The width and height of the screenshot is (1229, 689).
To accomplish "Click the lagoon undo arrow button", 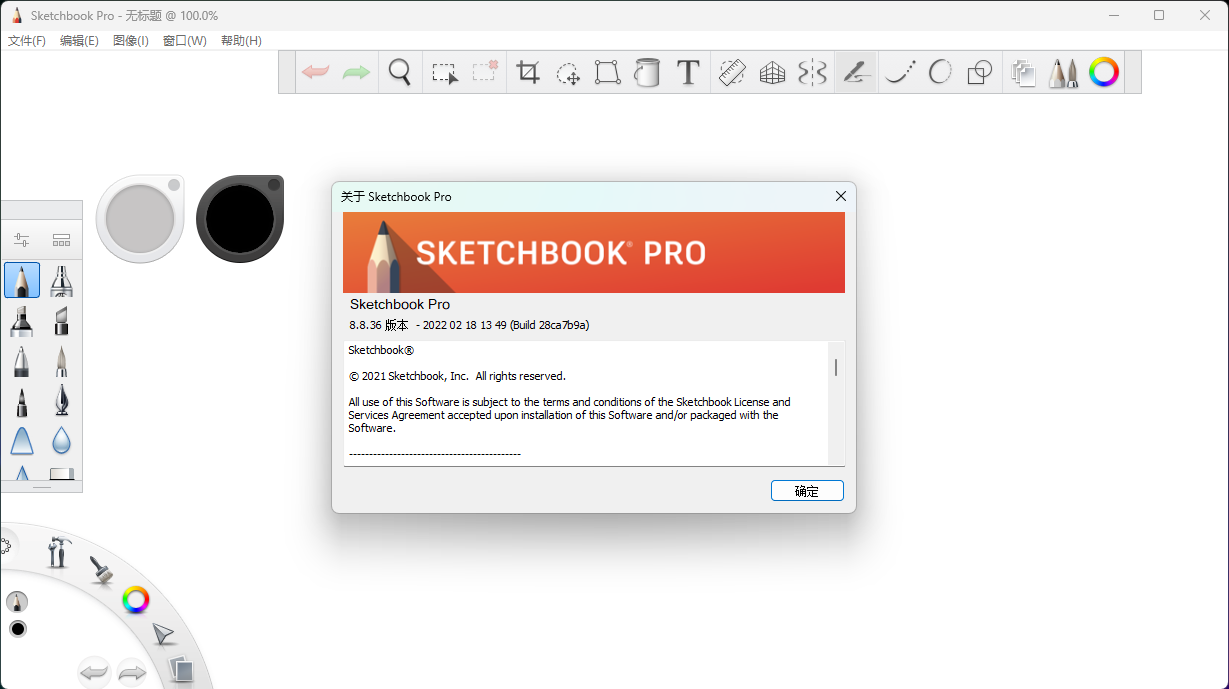I will pos(94,673).
